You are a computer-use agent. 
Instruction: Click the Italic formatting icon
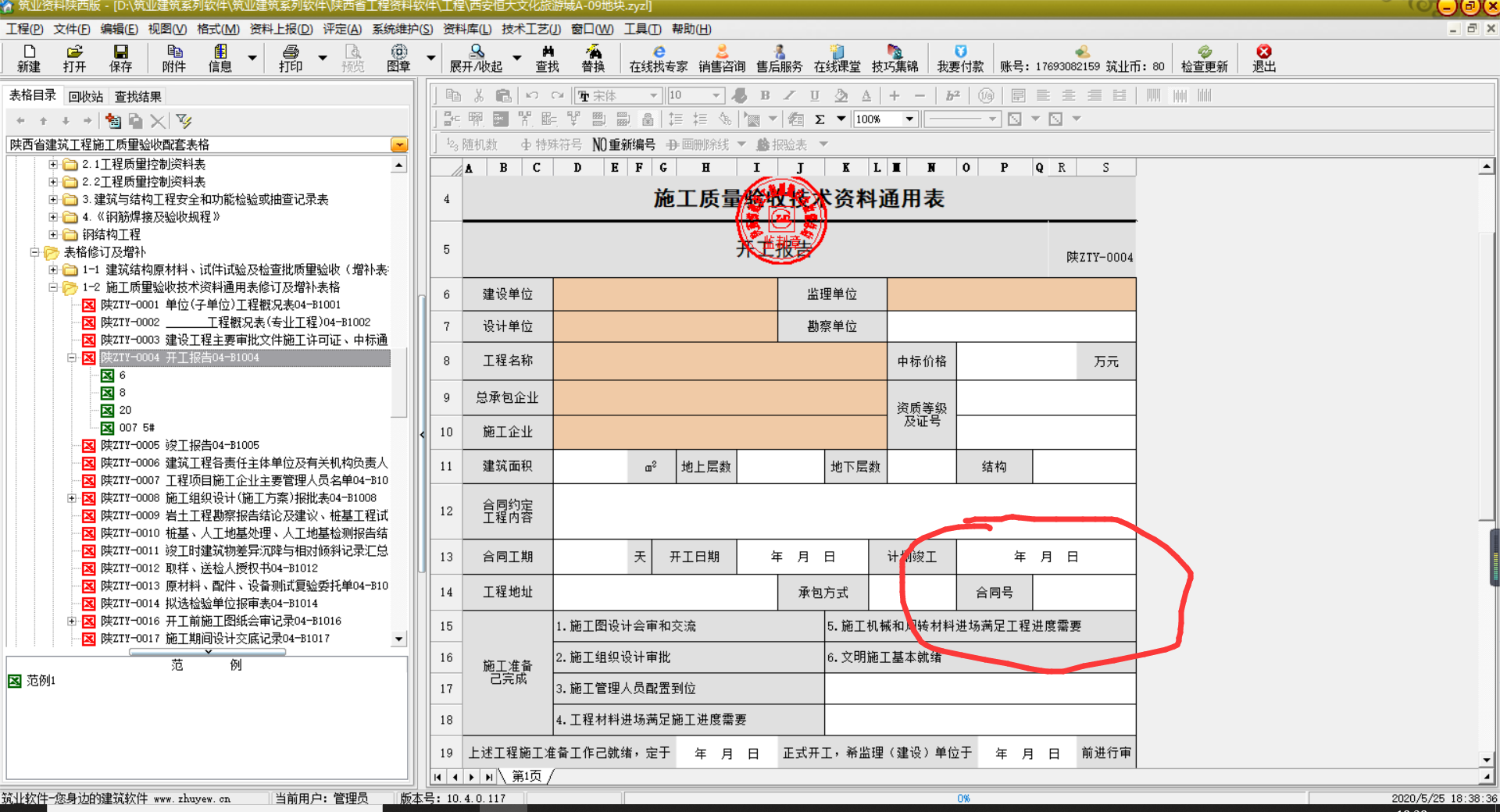tap(790, 95)
